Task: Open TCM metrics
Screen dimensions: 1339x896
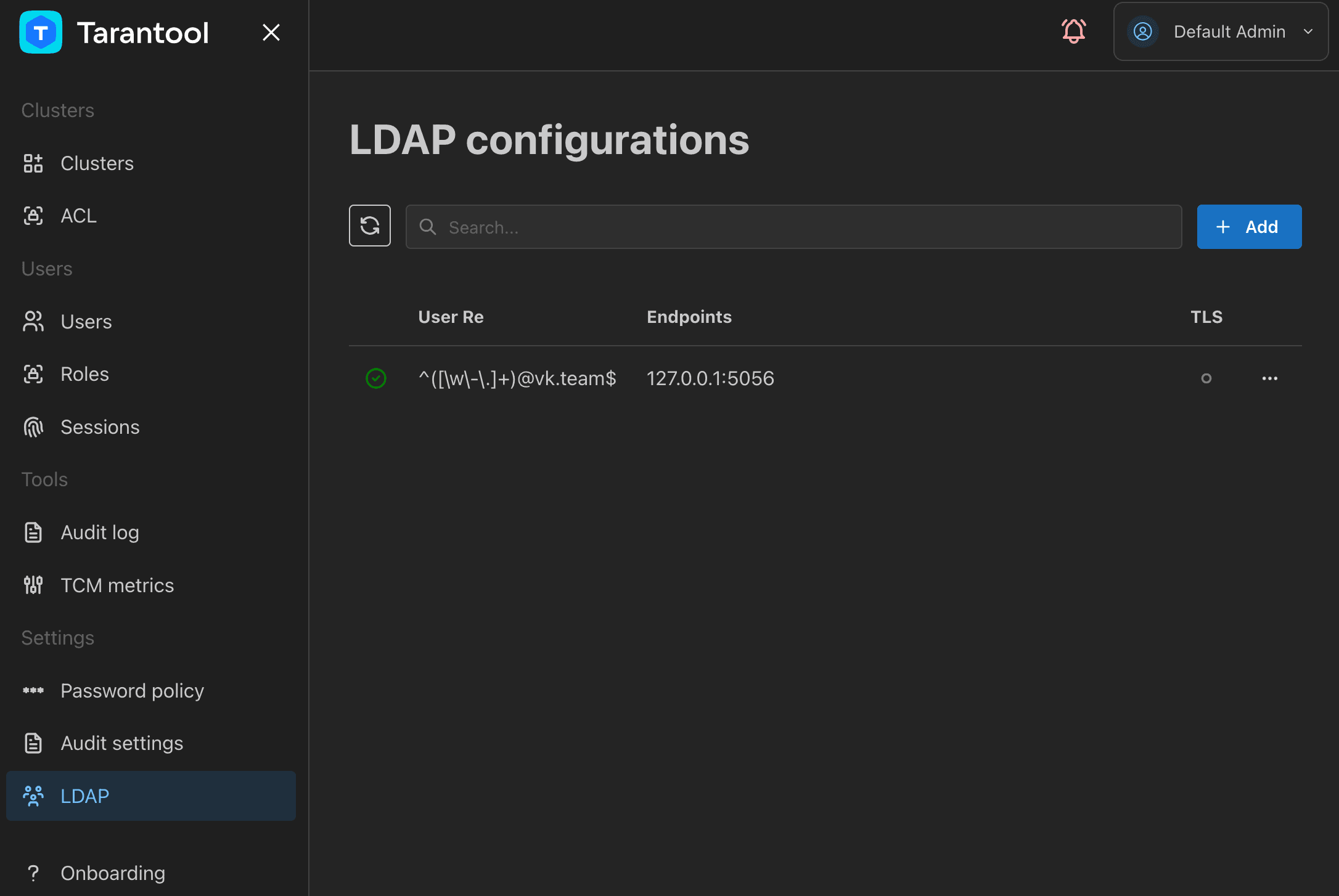Action: tap(151, 585)
